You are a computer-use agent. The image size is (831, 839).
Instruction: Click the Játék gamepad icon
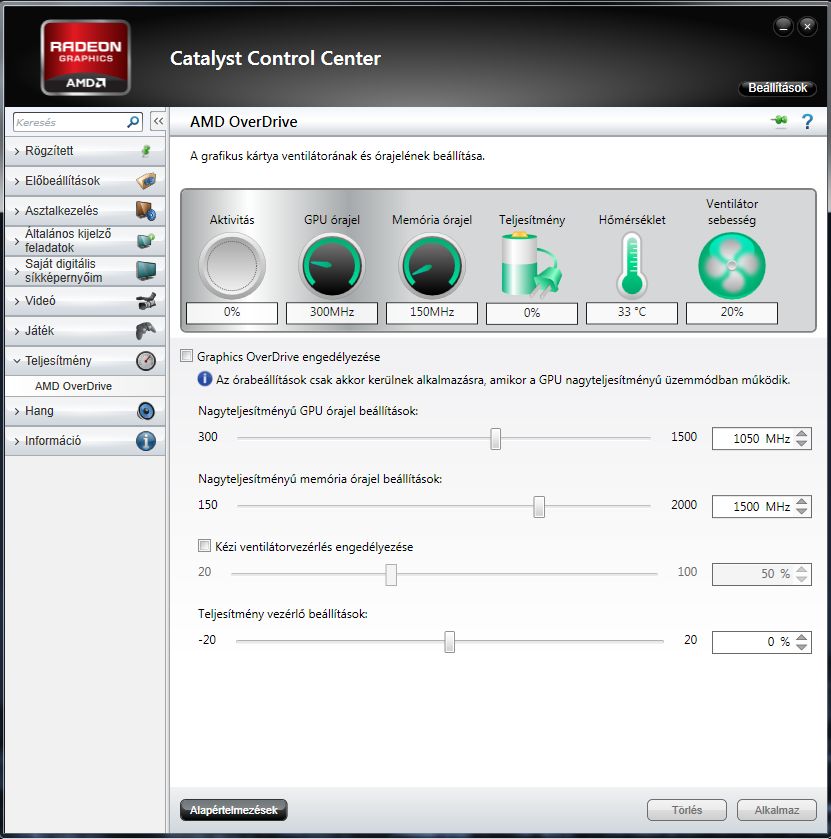click(x=146, y=331)
